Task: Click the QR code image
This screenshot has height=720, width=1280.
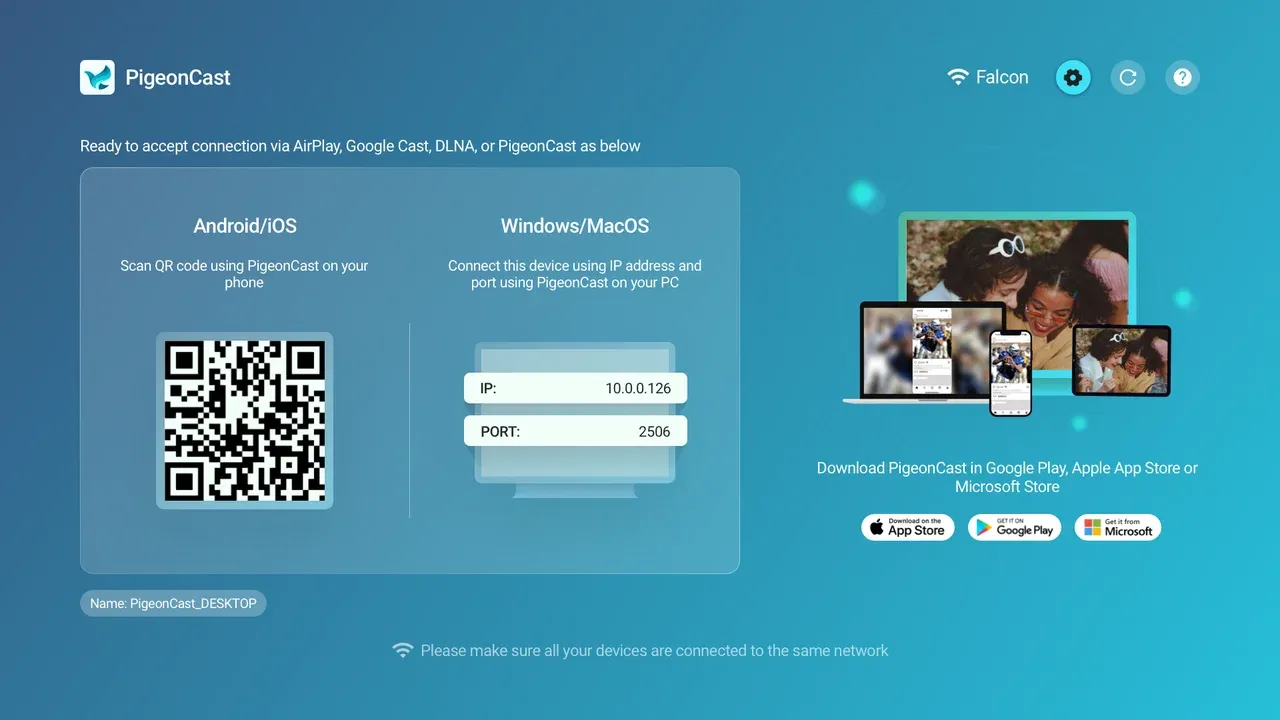Action: click(x=245, y=421)
